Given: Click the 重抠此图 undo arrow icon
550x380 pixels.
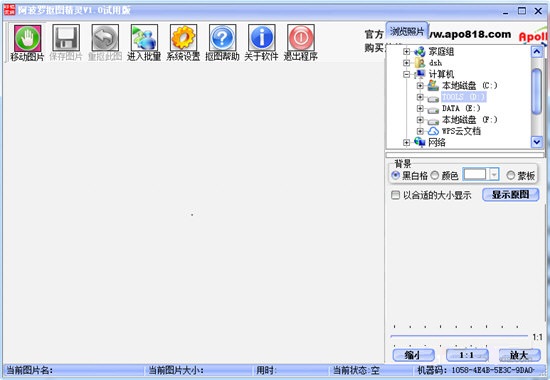Looking at the screenshot, I should click(x=105, y=38).
